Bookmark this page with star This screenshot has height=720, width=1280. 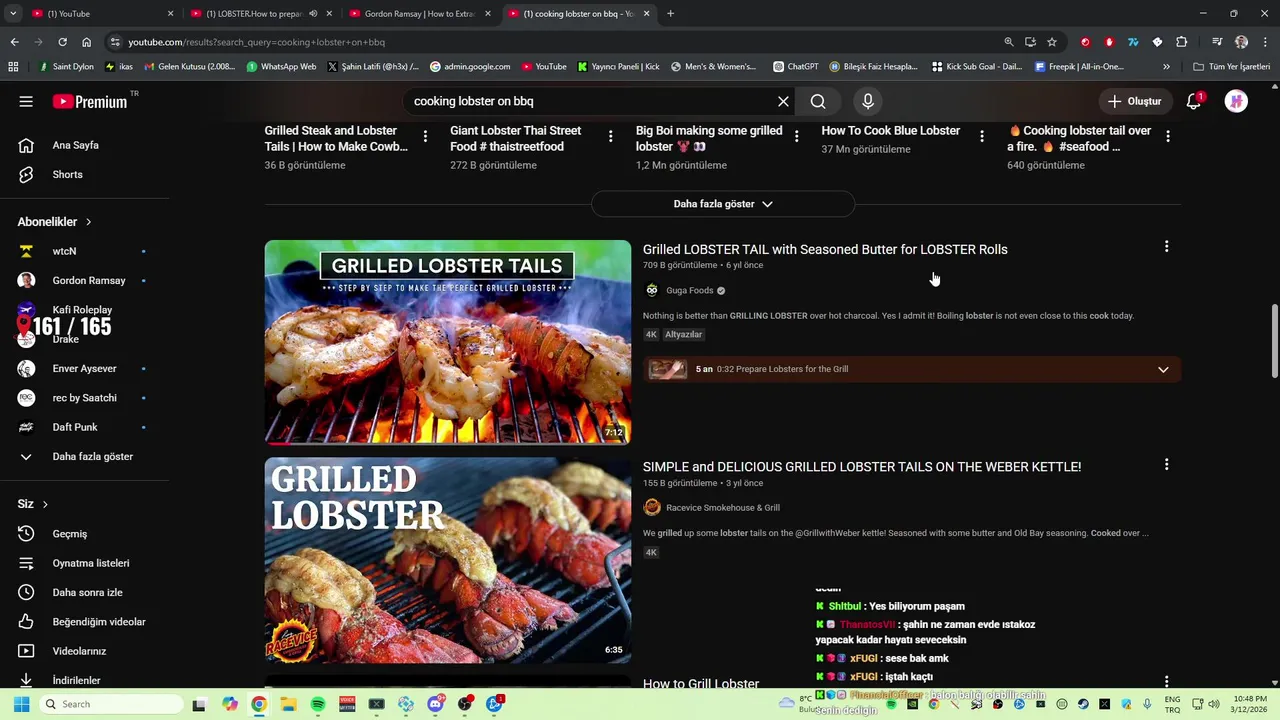(1052, 42)
